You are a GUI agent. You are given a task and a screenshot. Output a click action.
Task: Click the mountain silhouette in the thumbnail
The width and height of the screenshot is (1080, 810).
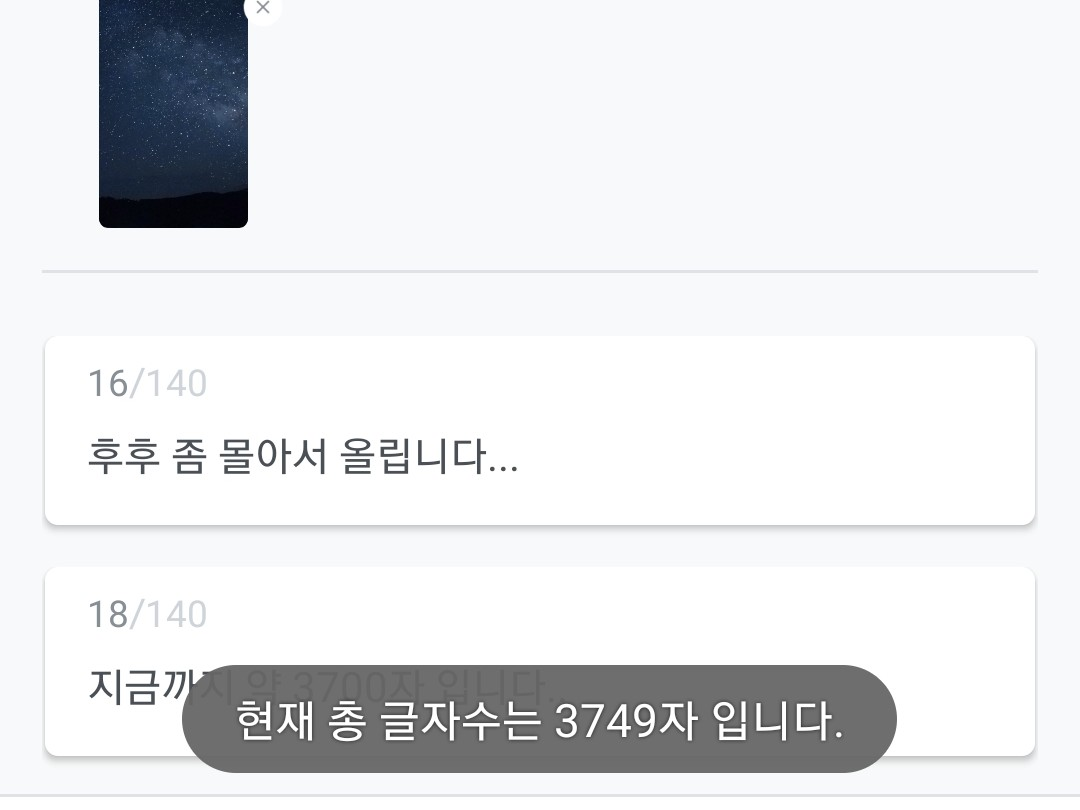[174, 205]
